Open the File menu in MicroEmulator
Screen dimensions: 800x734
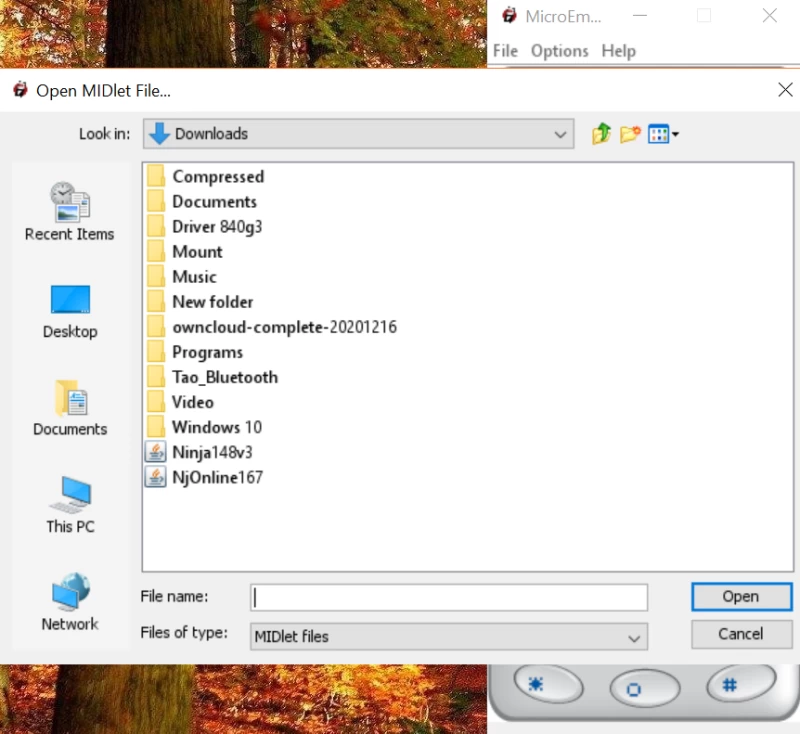pos(505,51)
